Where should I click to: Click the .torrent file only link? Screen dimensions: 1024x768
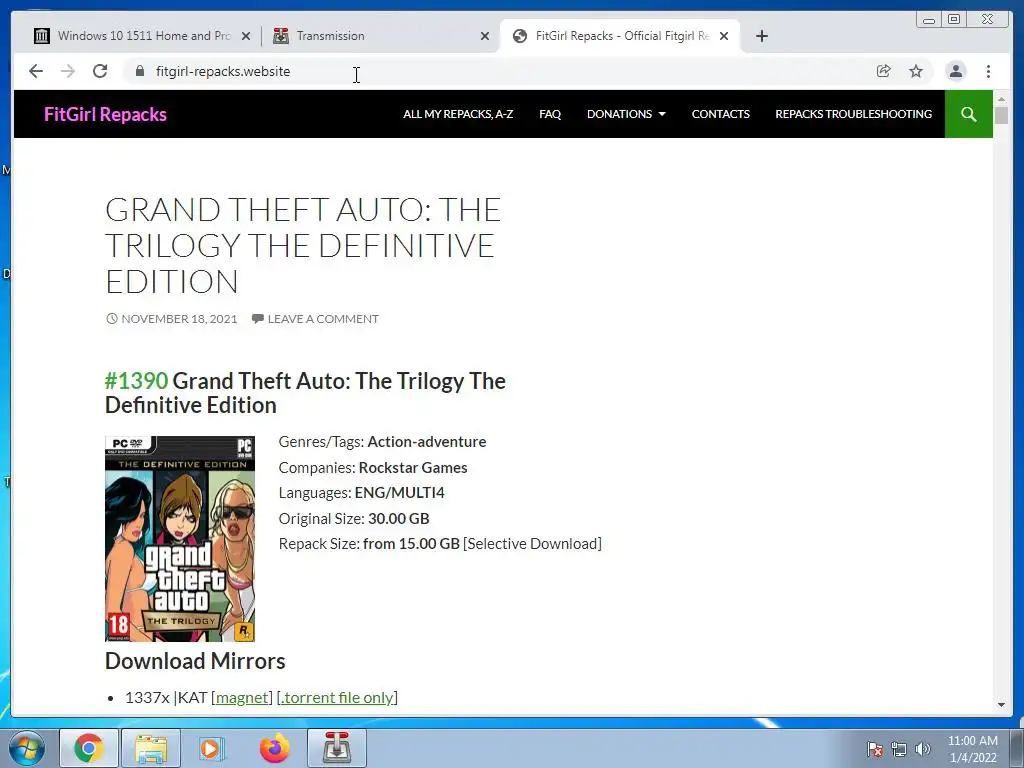tap(337, 697)
